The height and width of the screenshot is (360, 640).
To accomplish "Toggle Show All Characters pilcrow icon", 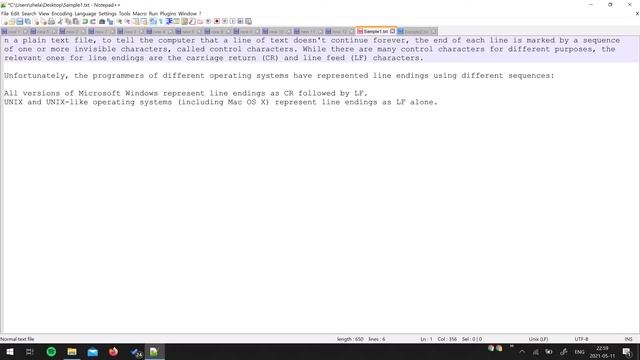I will pos(161,21).
